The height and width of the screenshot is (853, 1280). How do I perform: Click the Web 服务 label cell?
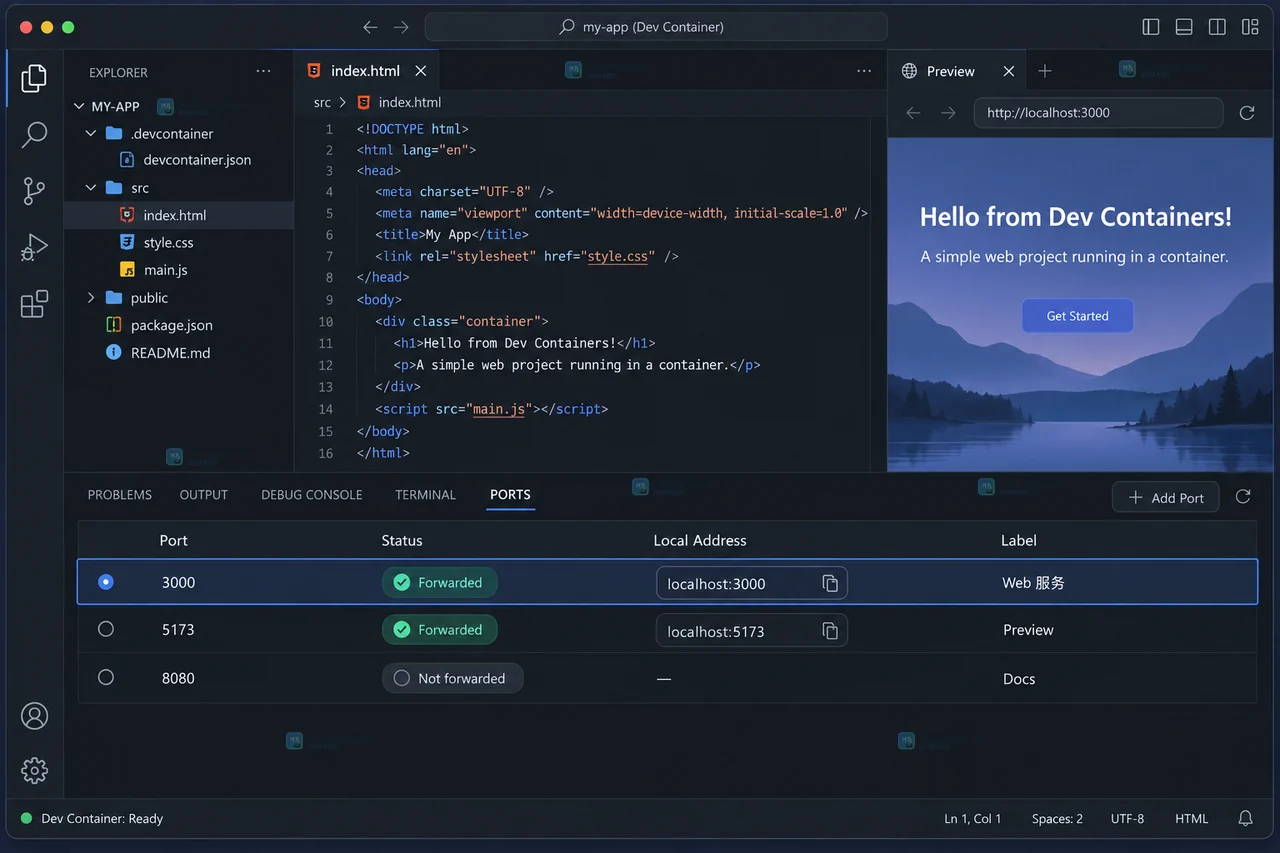1034,583
